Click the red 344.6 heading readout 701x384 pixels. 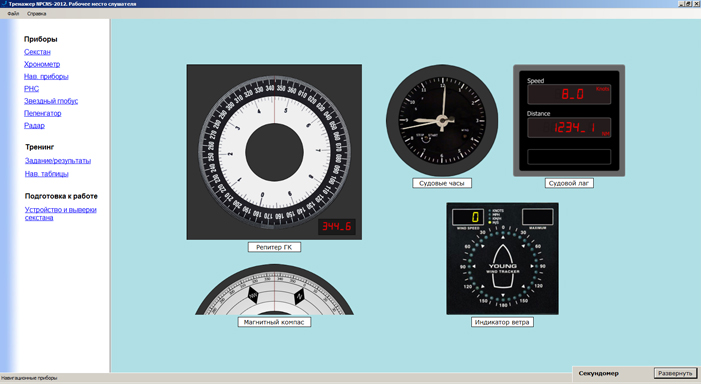tap(337, 227)
